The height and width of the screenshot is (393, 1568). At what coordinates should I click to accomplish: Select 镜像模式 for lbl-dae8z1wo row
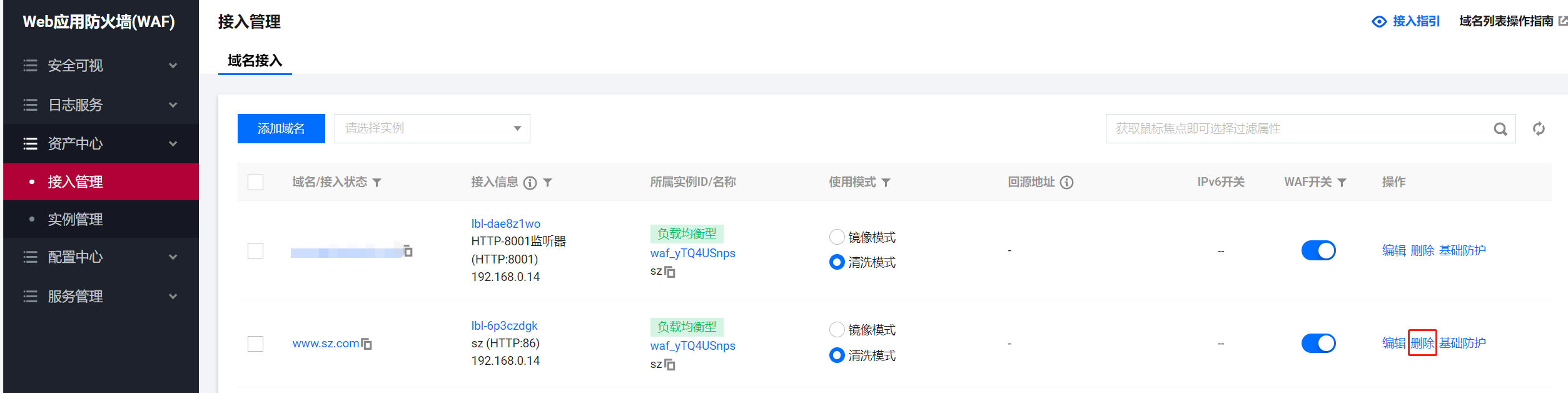(837, 237)
